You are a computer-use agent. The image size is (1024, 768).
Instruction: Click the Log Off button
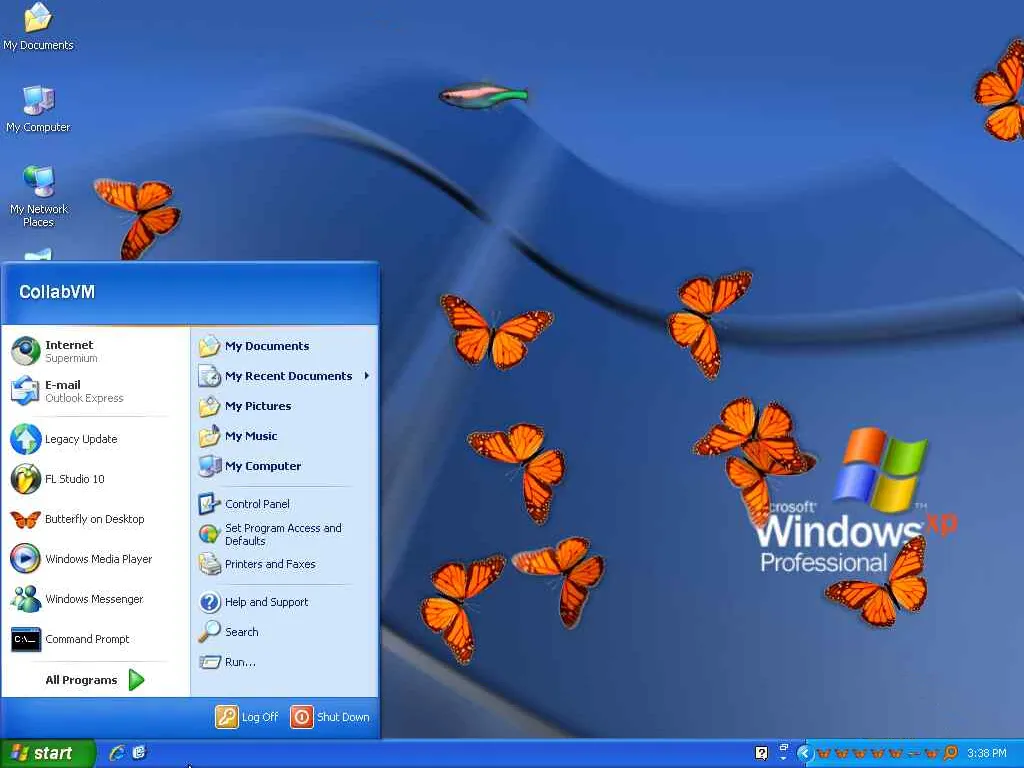point(248,717)
